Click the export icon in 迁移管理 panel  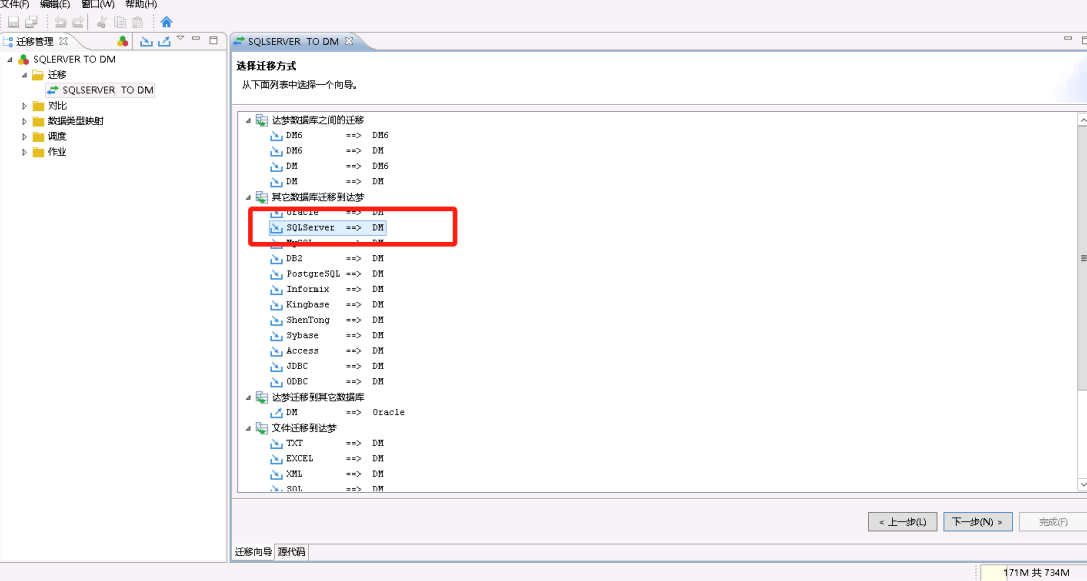point(164,42)
